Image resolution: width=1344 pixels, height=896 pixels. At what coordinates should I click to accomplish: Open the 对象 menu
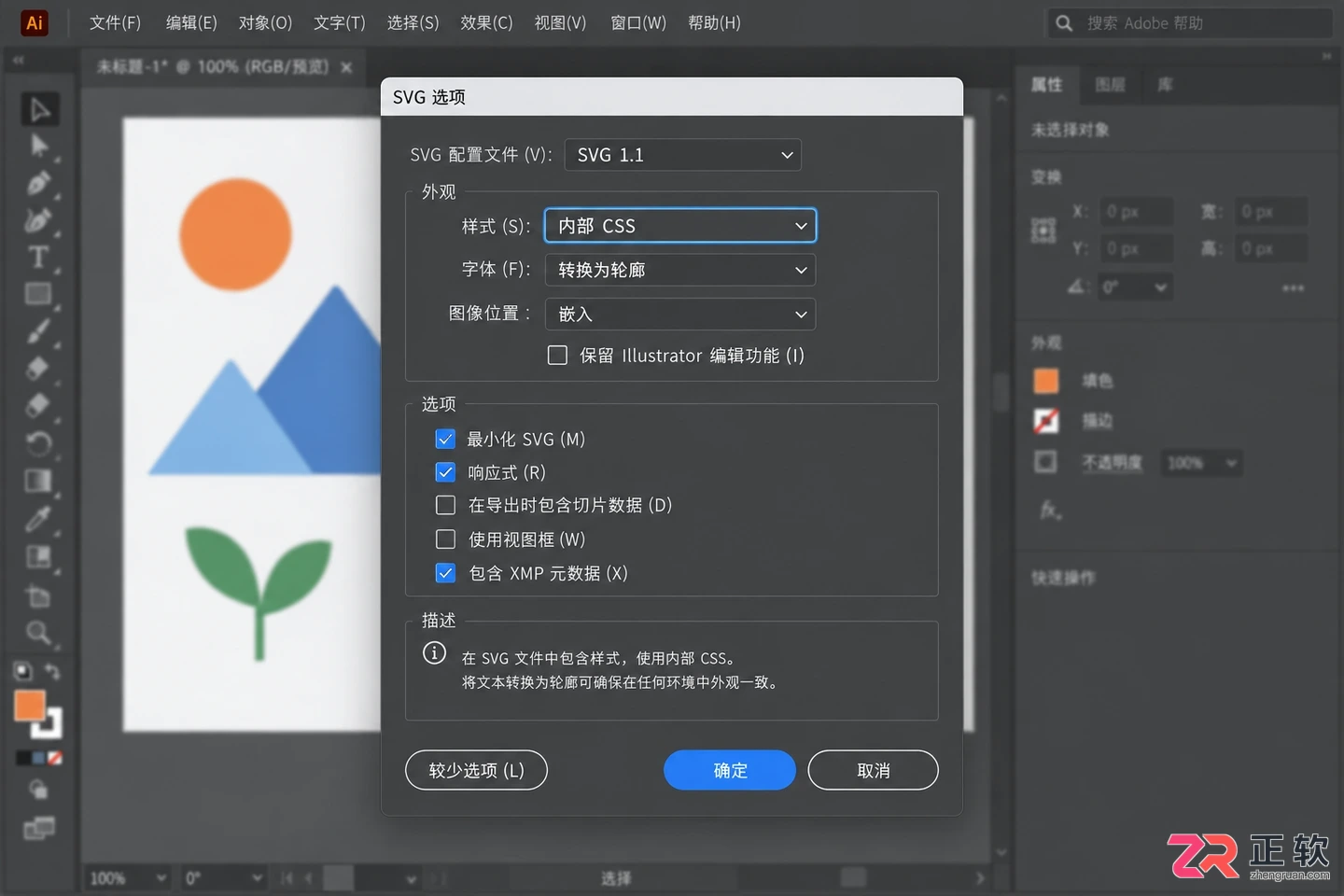265,22
